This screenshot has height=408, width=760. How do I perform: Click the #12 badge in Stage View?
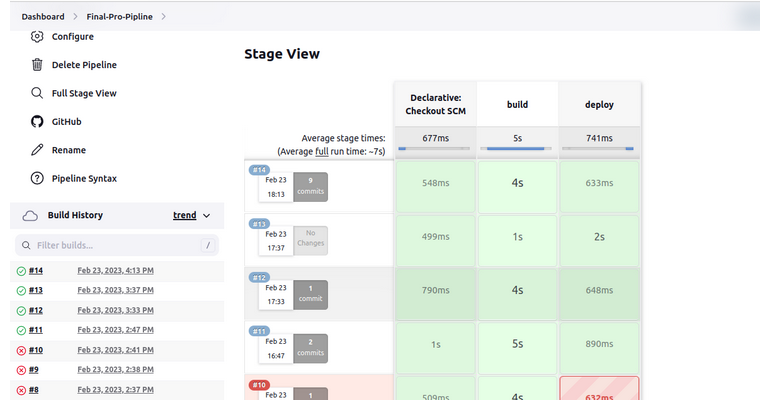[259, 277]
